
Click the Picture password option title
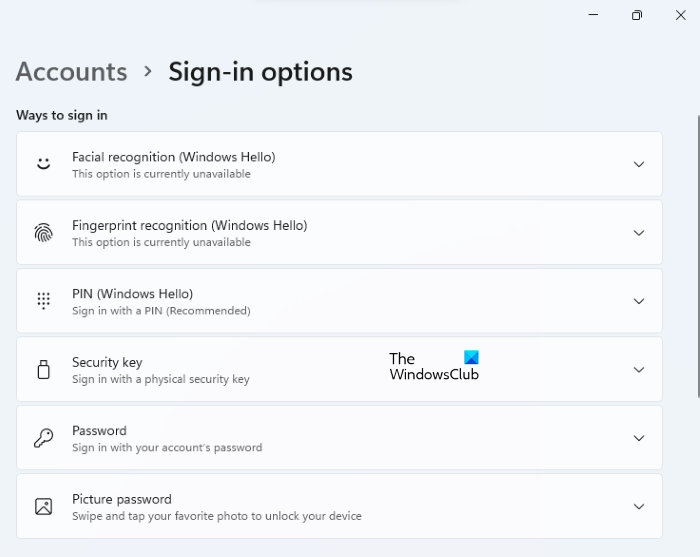pyautogui.click(x=121, y=499)
